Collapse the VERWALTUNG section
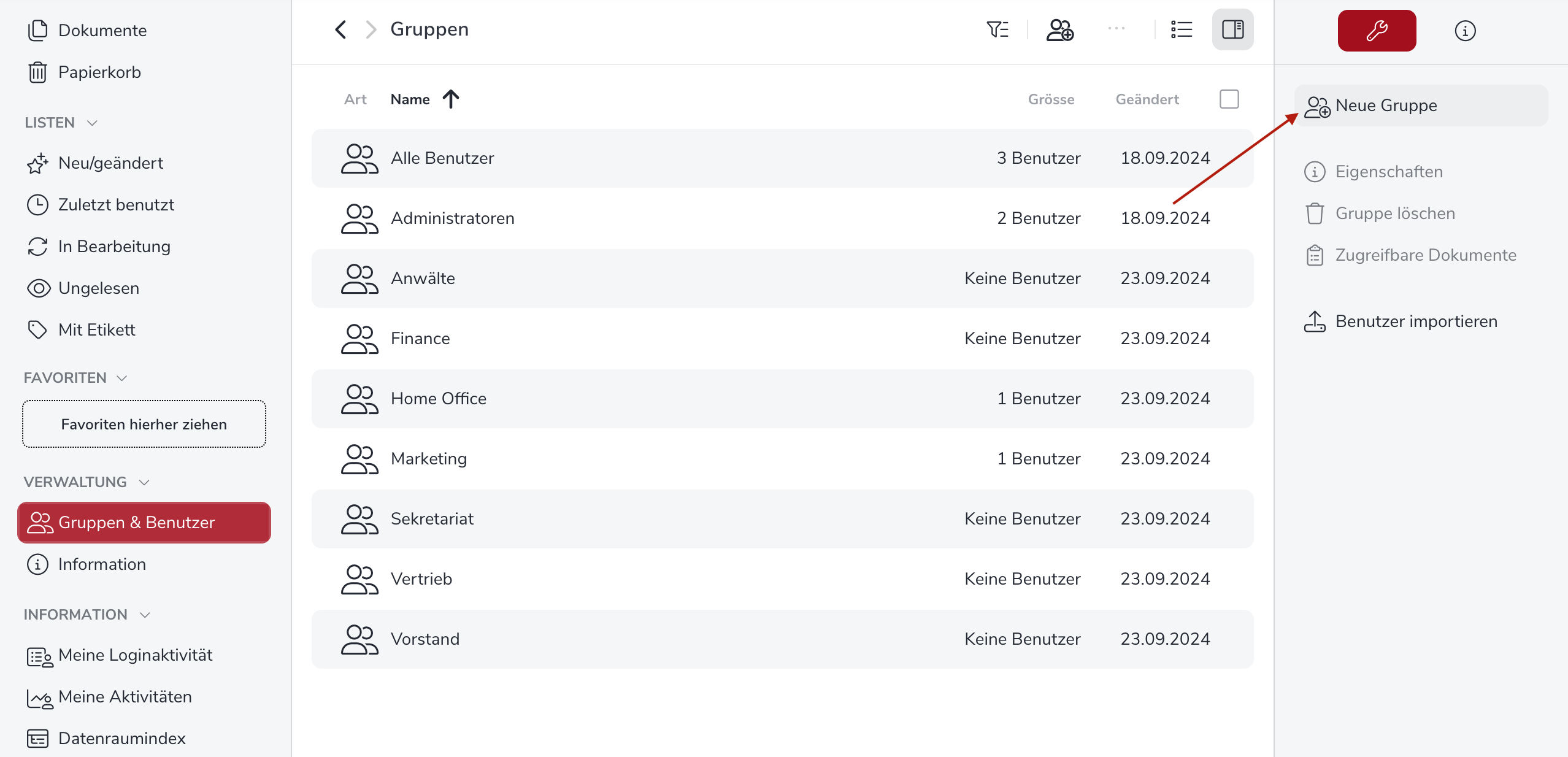1568x757 pixels. 145,482
